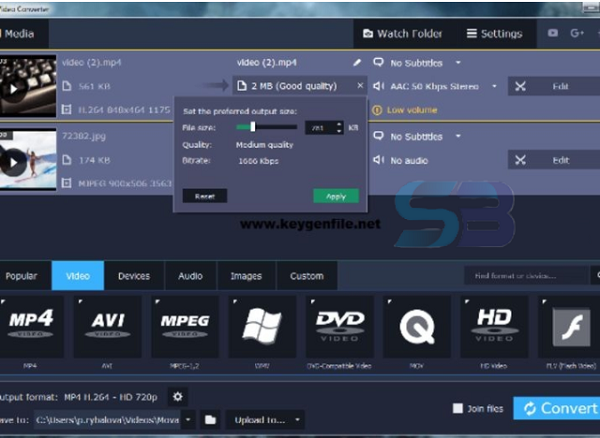Image resolution: width=600 pixels, height=438 pixels.
Task: Click the 174 KB file size text
Action: pos(94,160)
